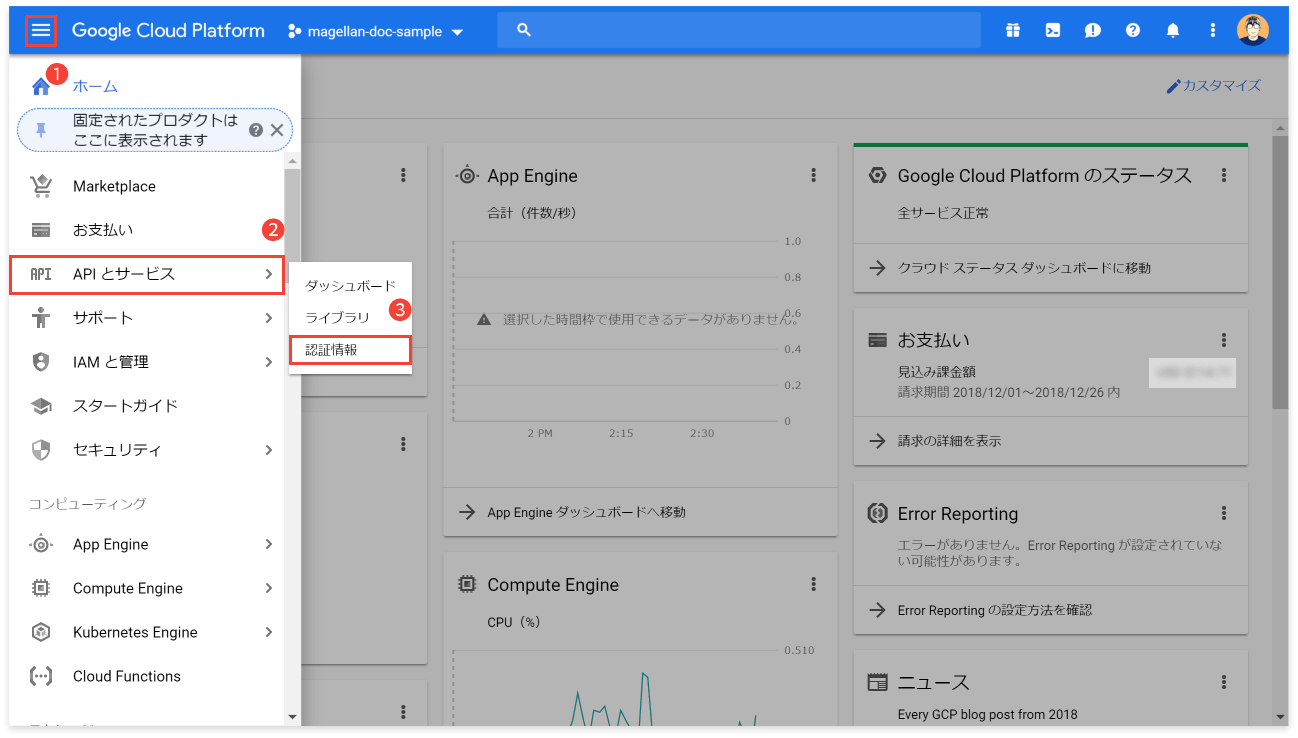Open the top bar three-dot settings menu

pyautogui.click(x=1213, y=30)
